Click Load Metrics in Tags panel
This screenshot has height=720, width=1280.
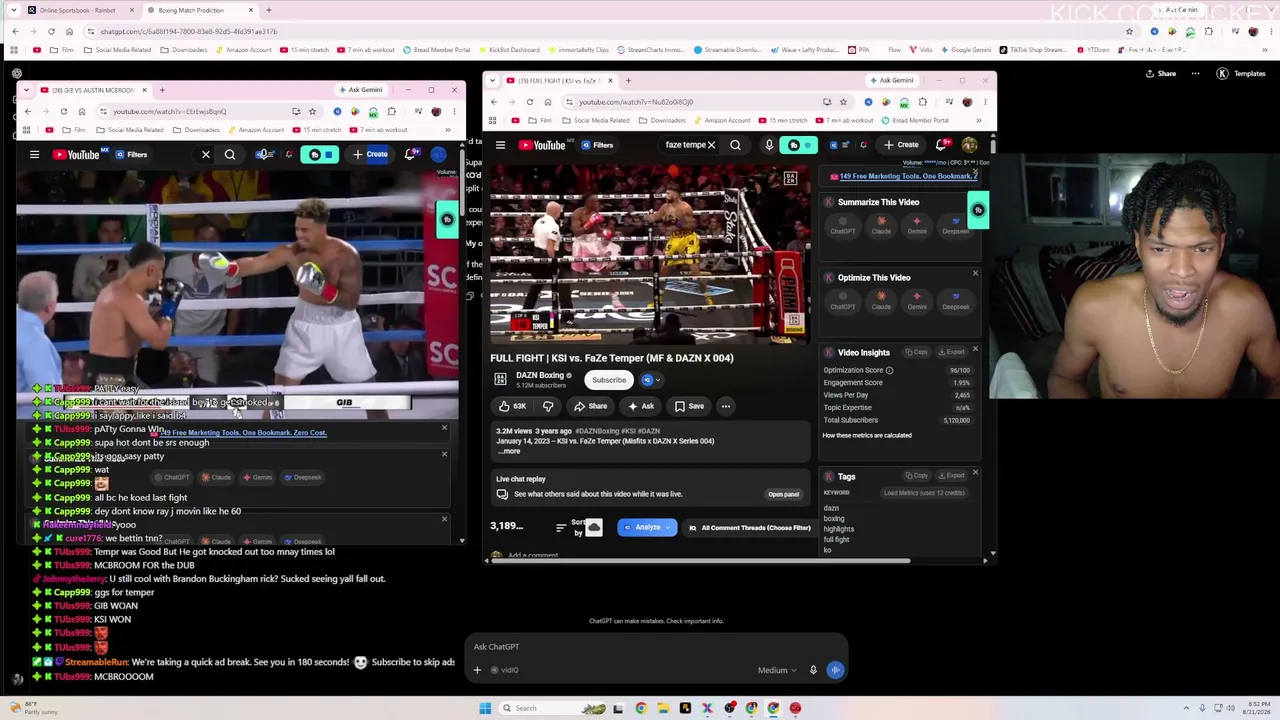923,493
